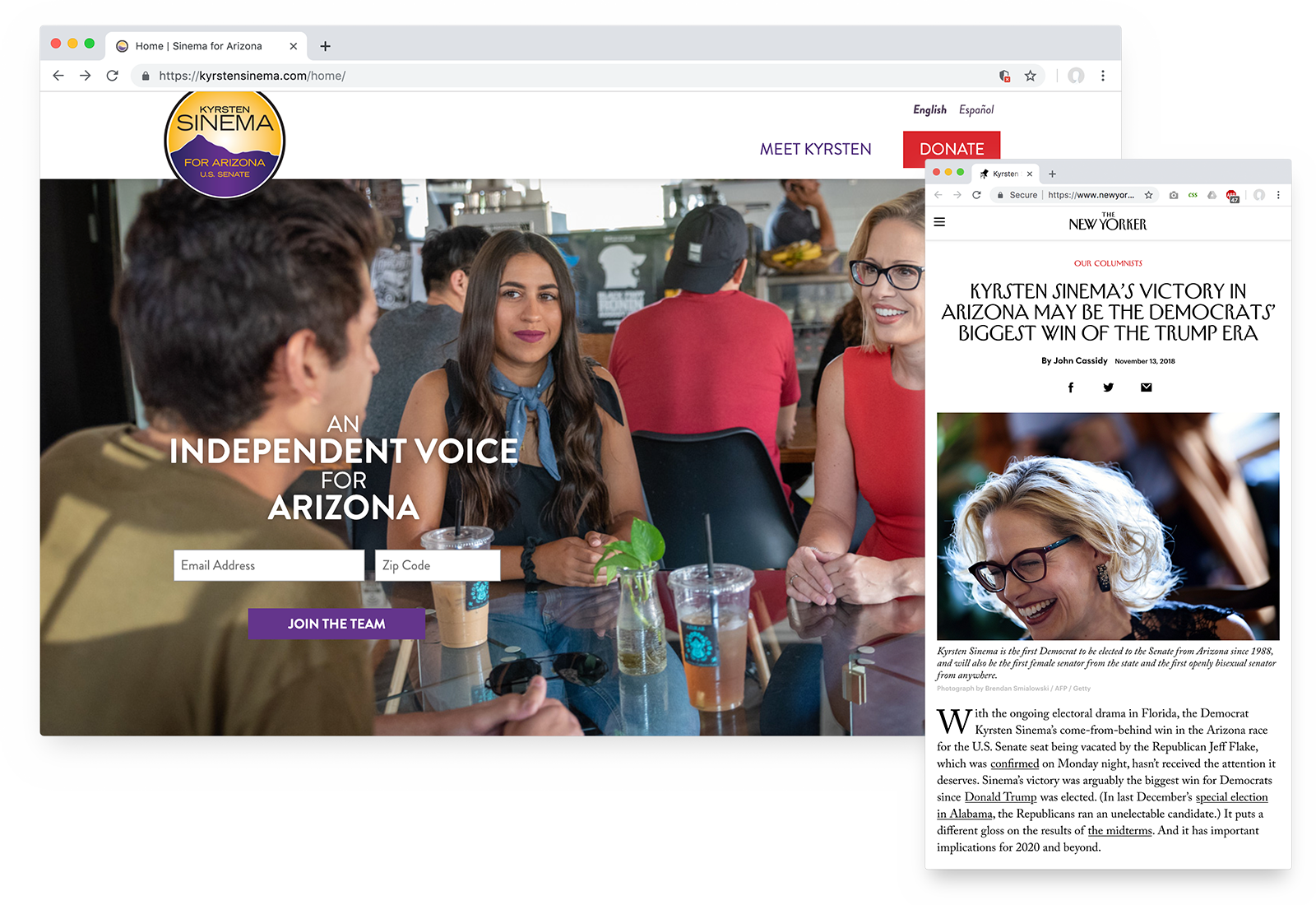Click The New Yorker logo
Image resolution: width=1316 pixels, height=905 pixels.
tap(1107, 222)
